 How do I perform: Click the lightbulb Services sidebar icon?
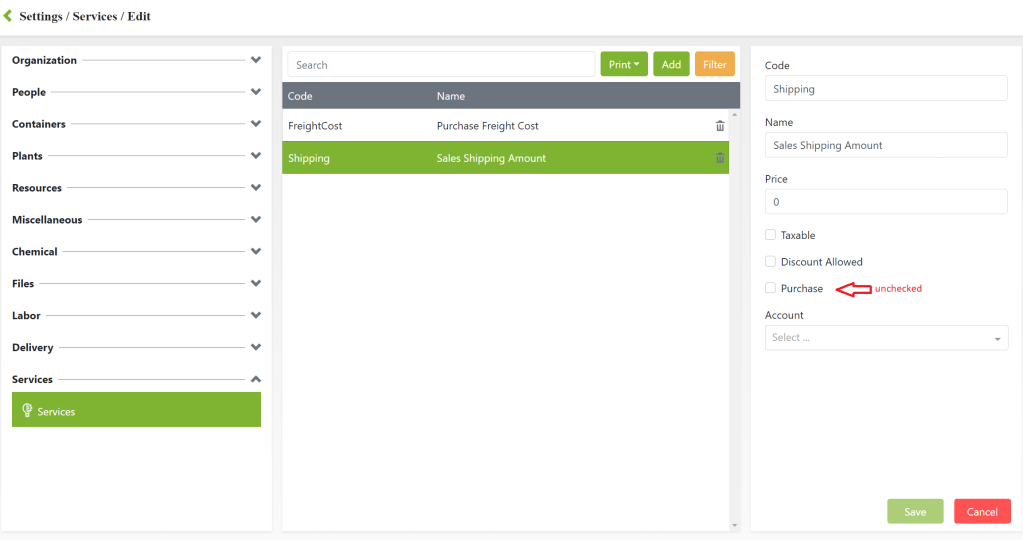(27, 411)
